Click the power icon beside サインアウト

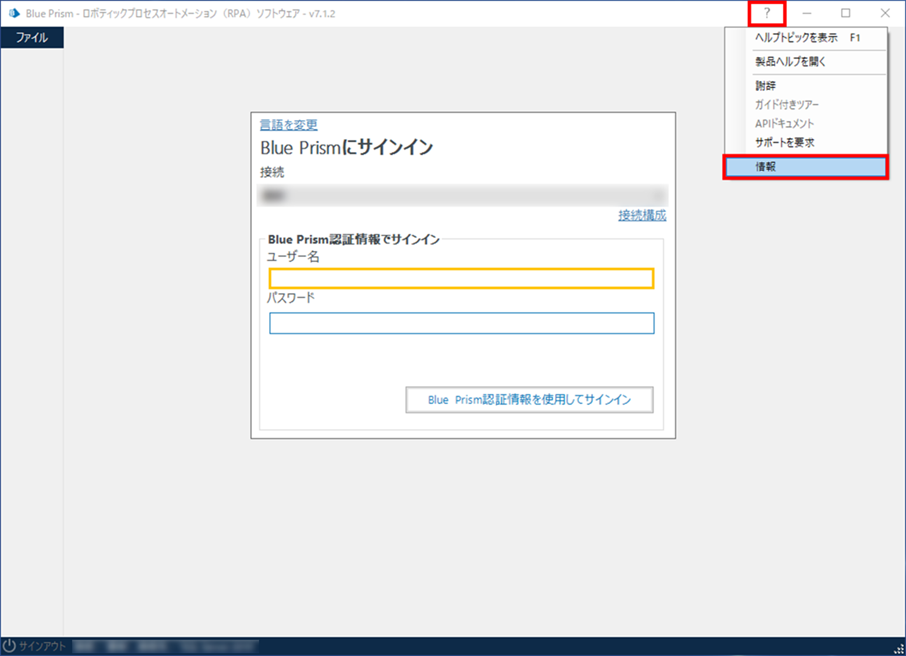point(9,646)
